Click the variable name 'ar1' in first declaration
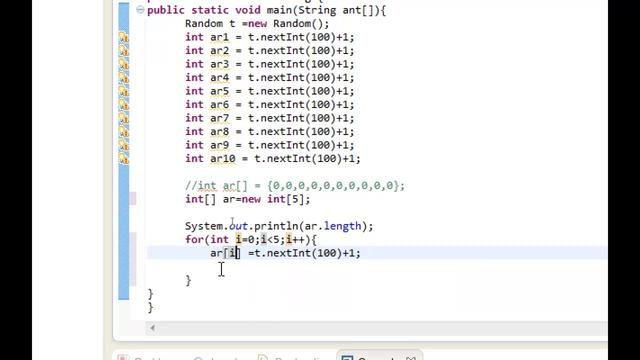Viewport: 640px width, 360px height. [220, 38]
